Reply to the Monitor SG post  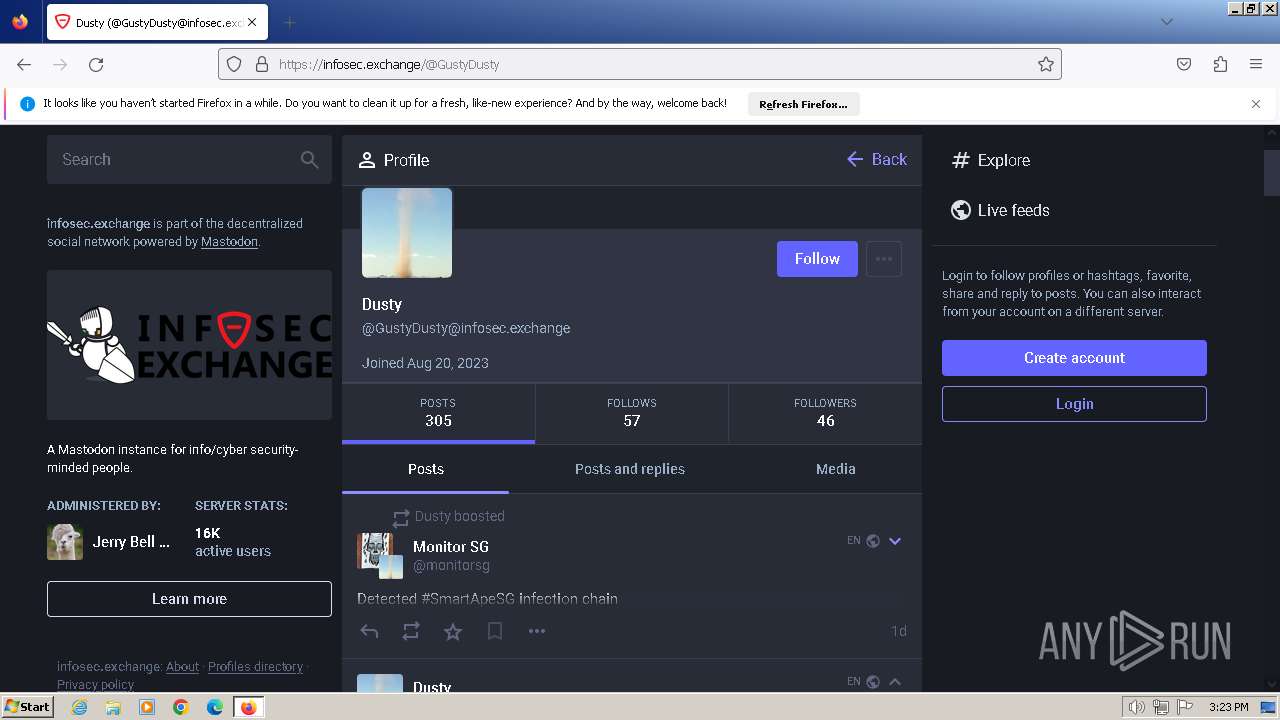pyautogui.click(x=369, y=631)
